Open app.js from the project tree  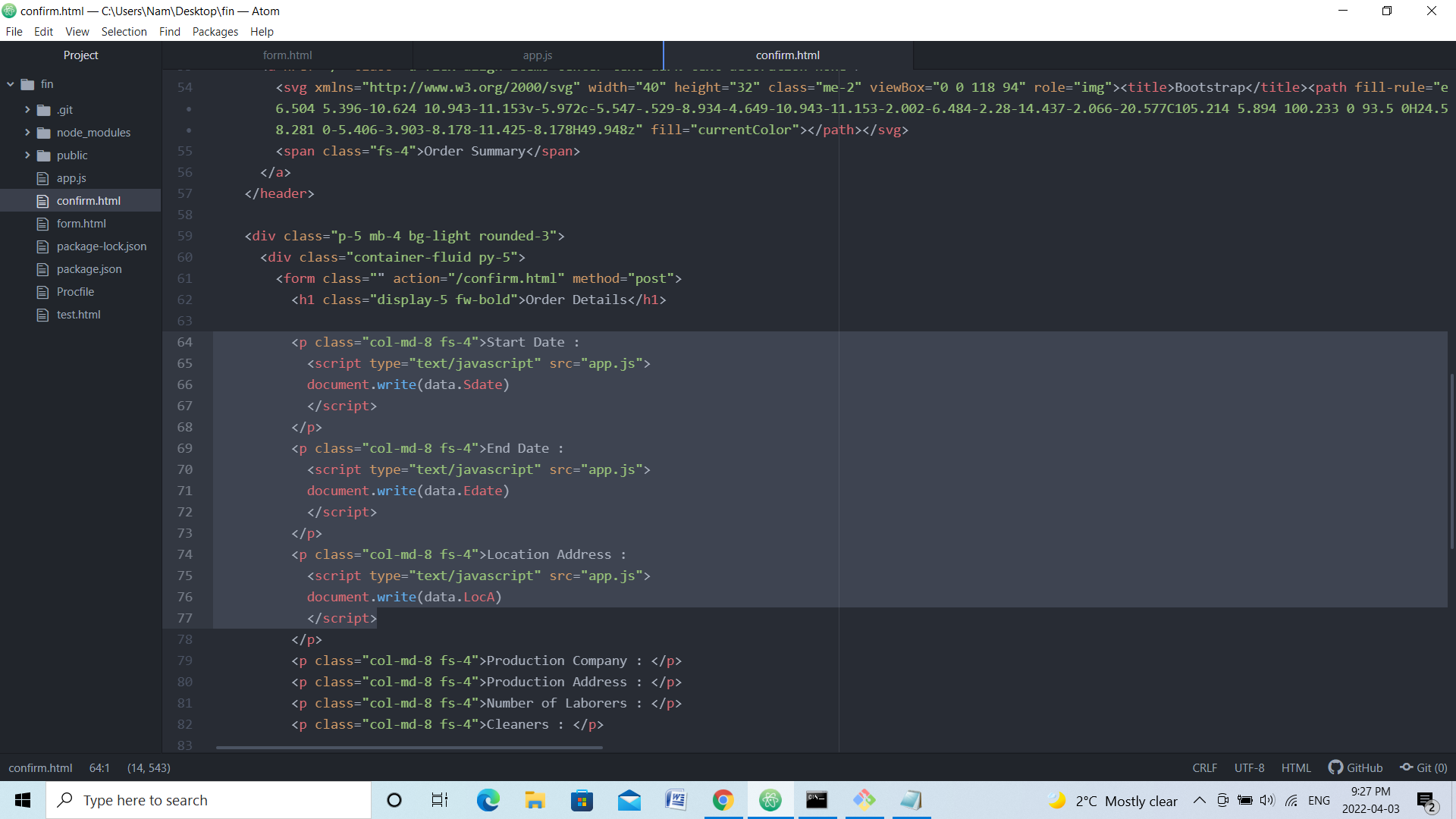point(71,178)
